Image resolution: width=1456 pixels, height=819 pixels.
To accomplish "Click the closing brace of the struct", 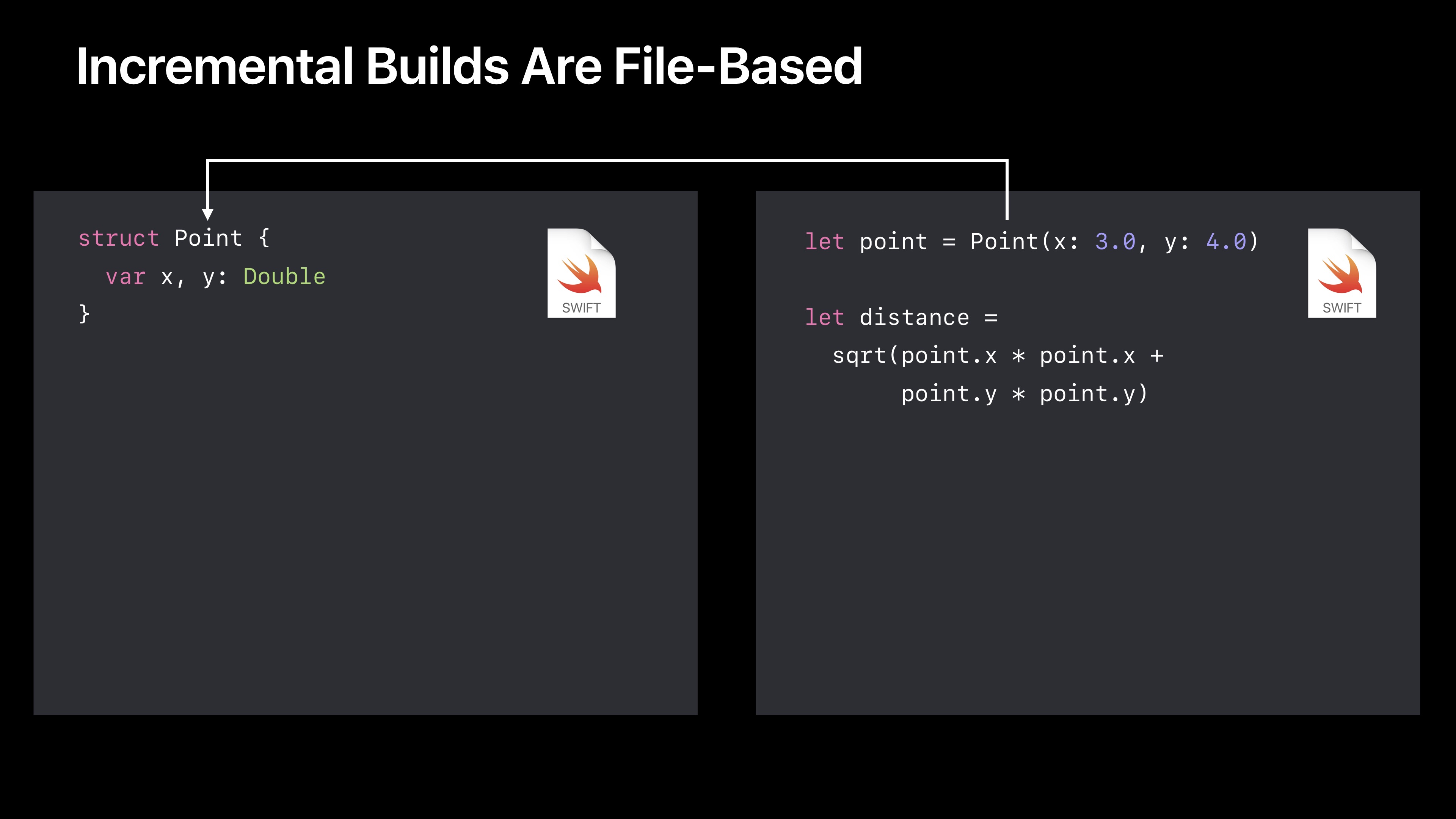I will tap(84, 314).
